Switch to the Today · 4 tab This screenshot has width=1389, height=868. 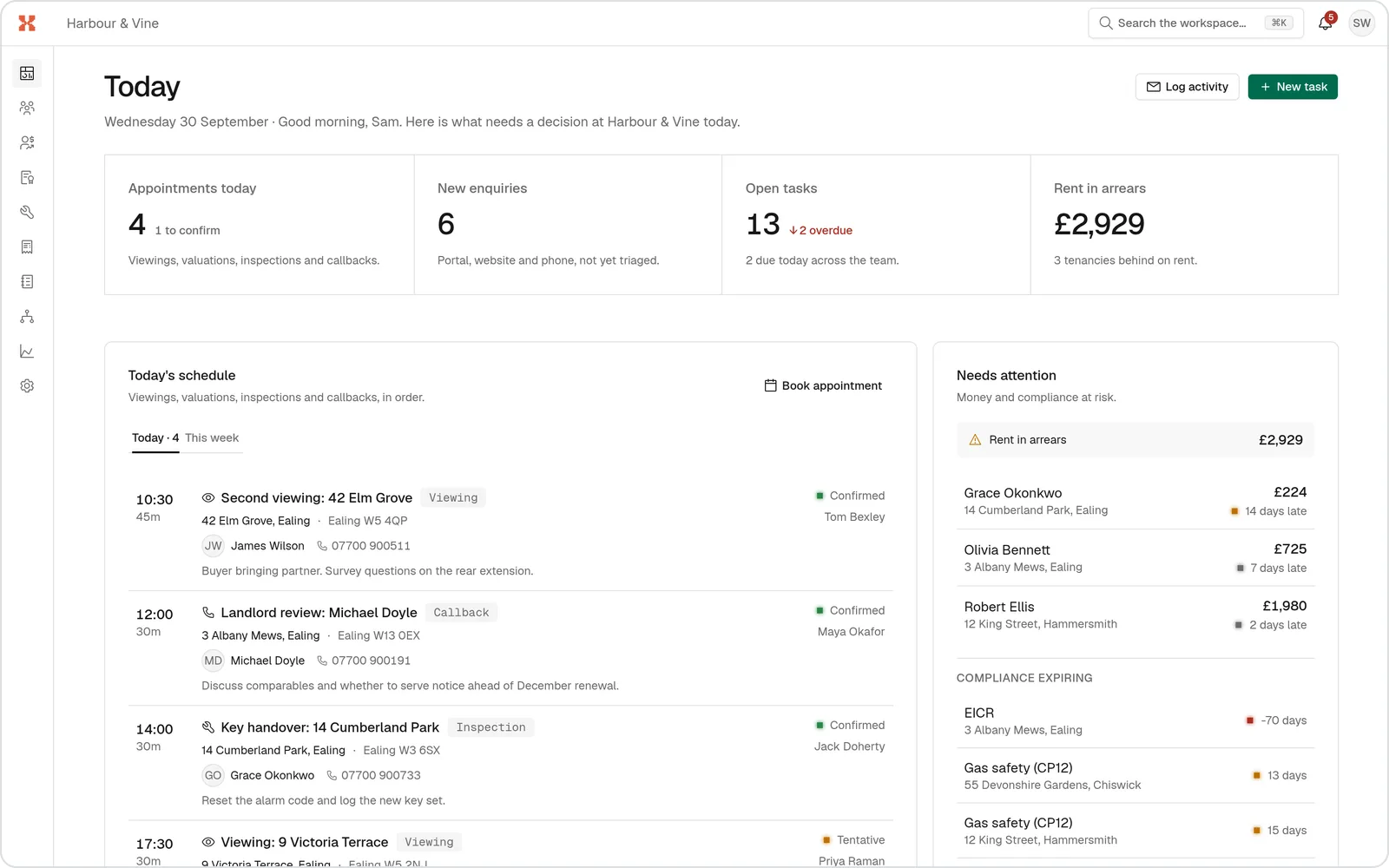[155, 438]
